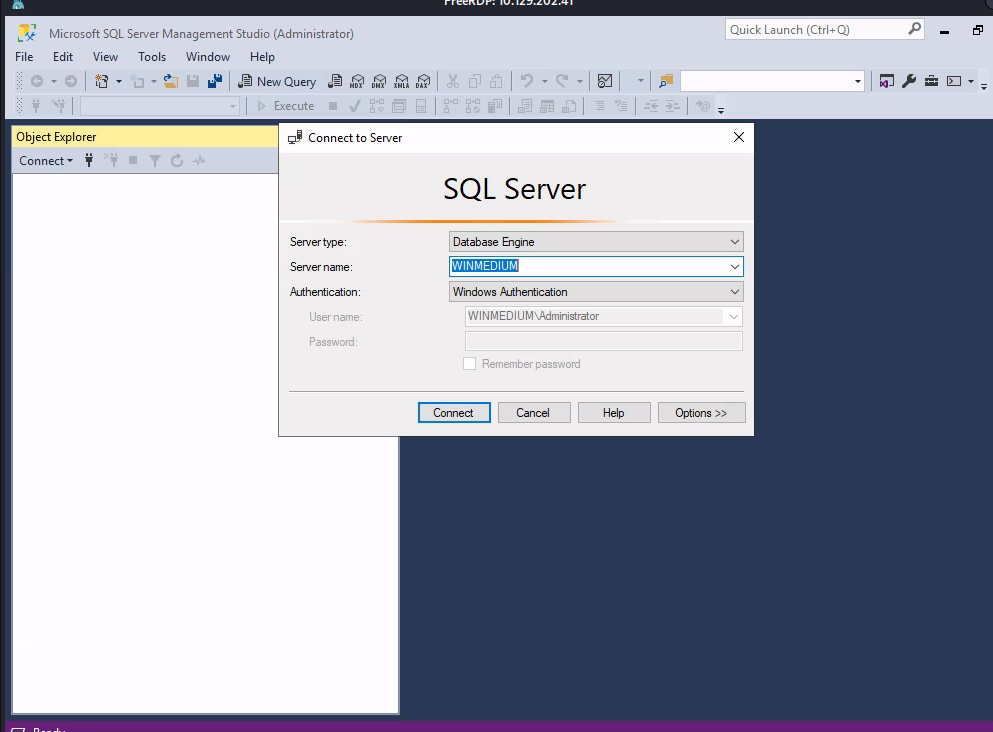The image size is (993, 732).
Task: Click the New Query toolbar button
Action: coord(277,82)
